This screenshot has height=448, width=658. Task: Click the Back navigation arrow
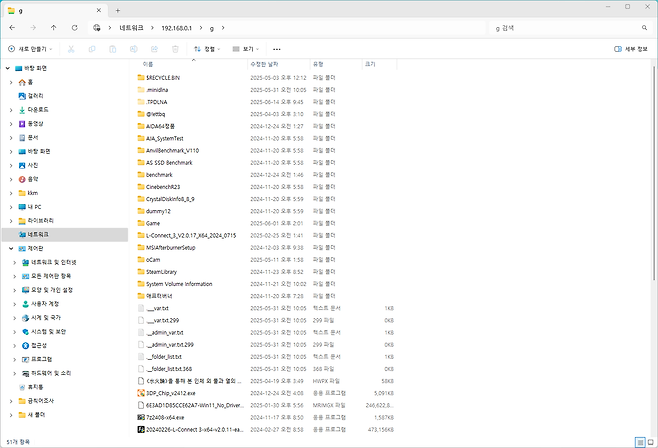12,28
